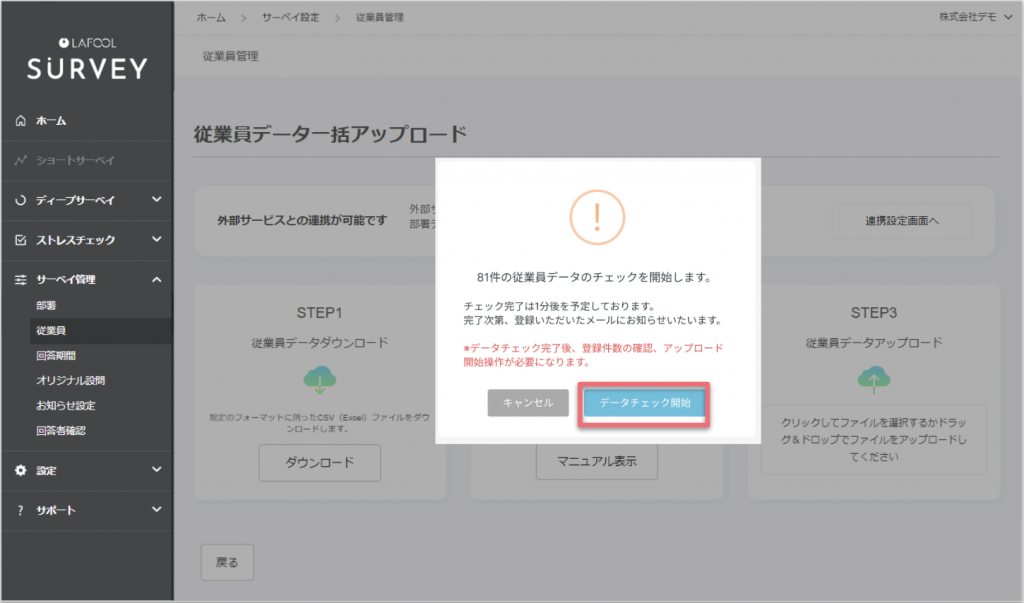Select 回答者確認 in the sidebar
1024x603 pixels.
click(61, 431)
